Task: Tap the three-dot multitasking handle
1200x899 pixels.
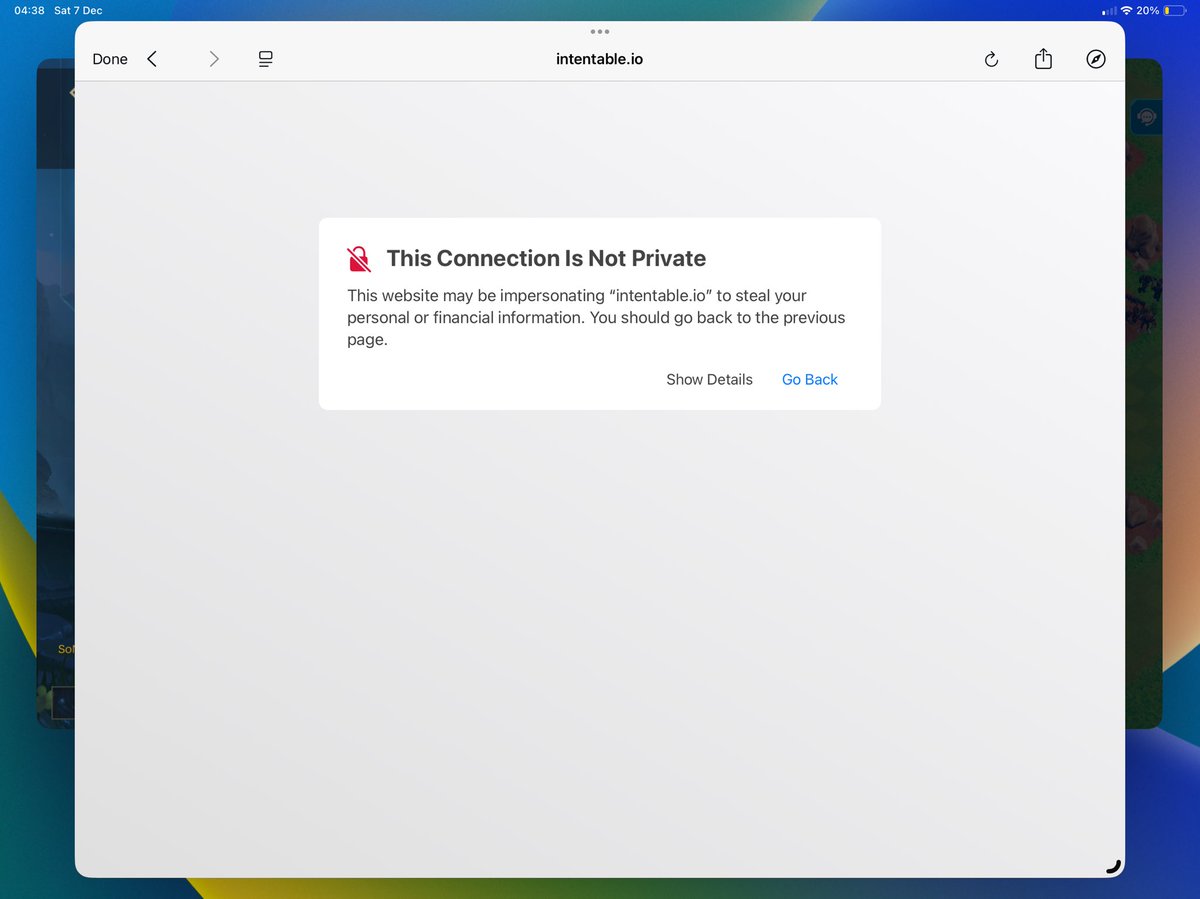Action: click(600, 32)
